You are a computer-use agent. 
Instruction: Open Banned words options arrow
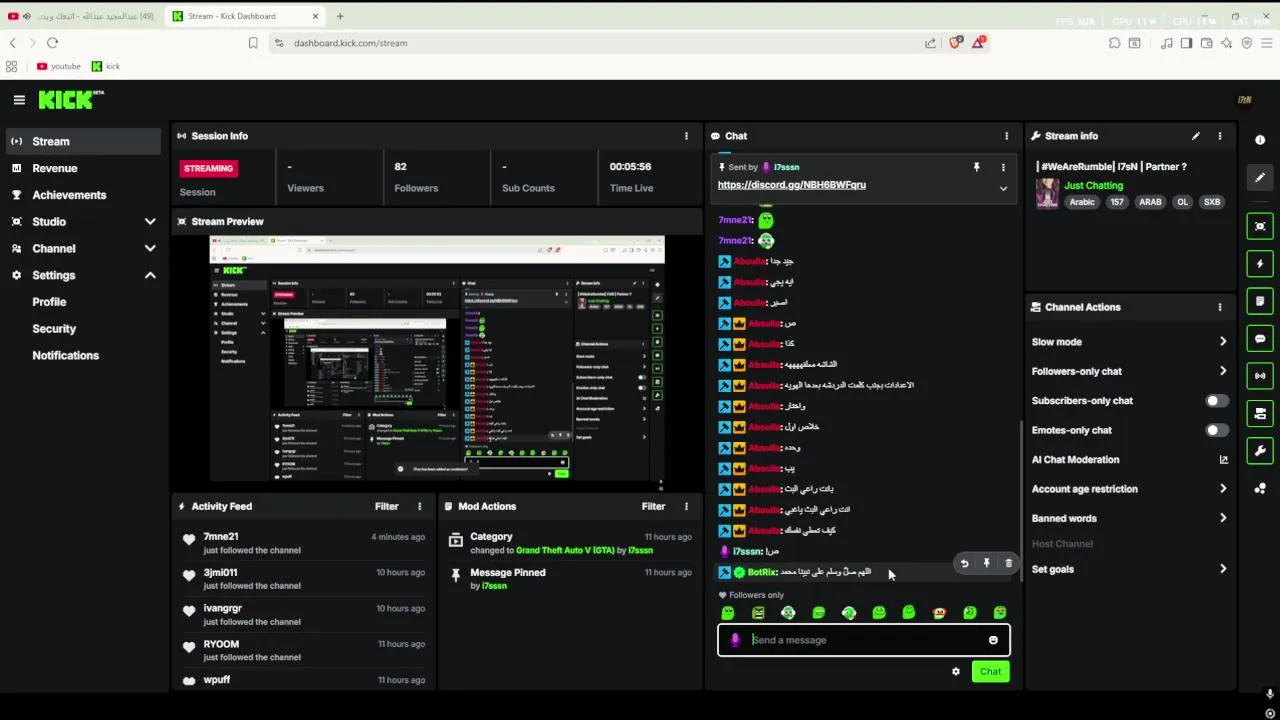(x=1222, y=518)
